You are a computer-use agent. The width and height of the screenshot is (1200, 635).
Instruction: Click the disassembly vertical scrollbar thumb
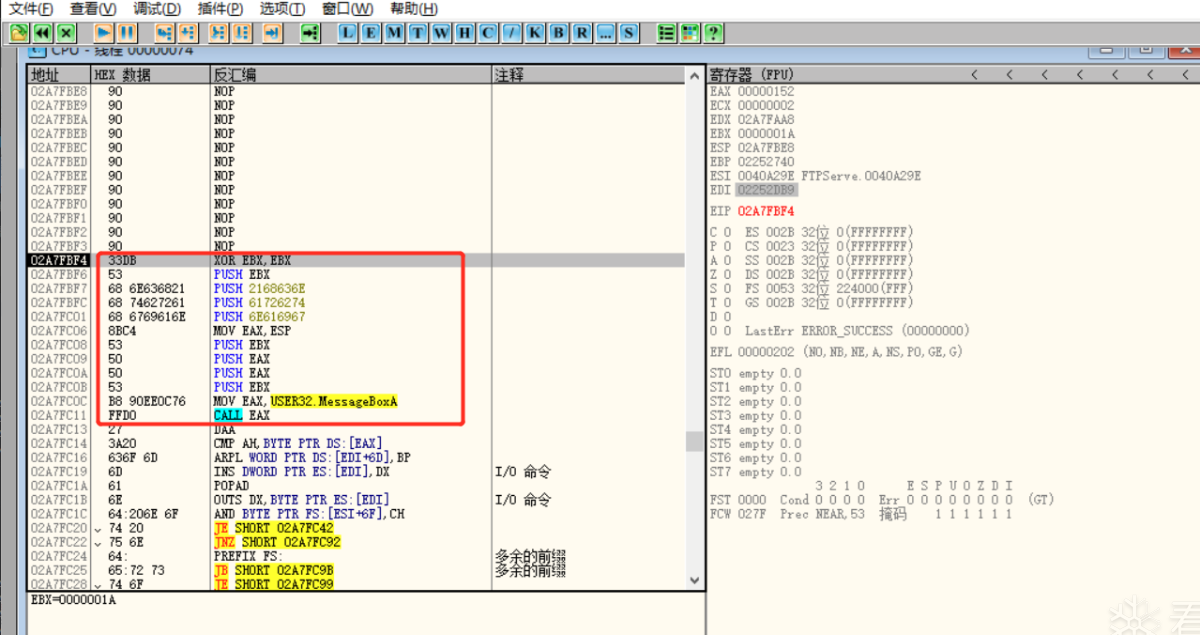(693, 441)
